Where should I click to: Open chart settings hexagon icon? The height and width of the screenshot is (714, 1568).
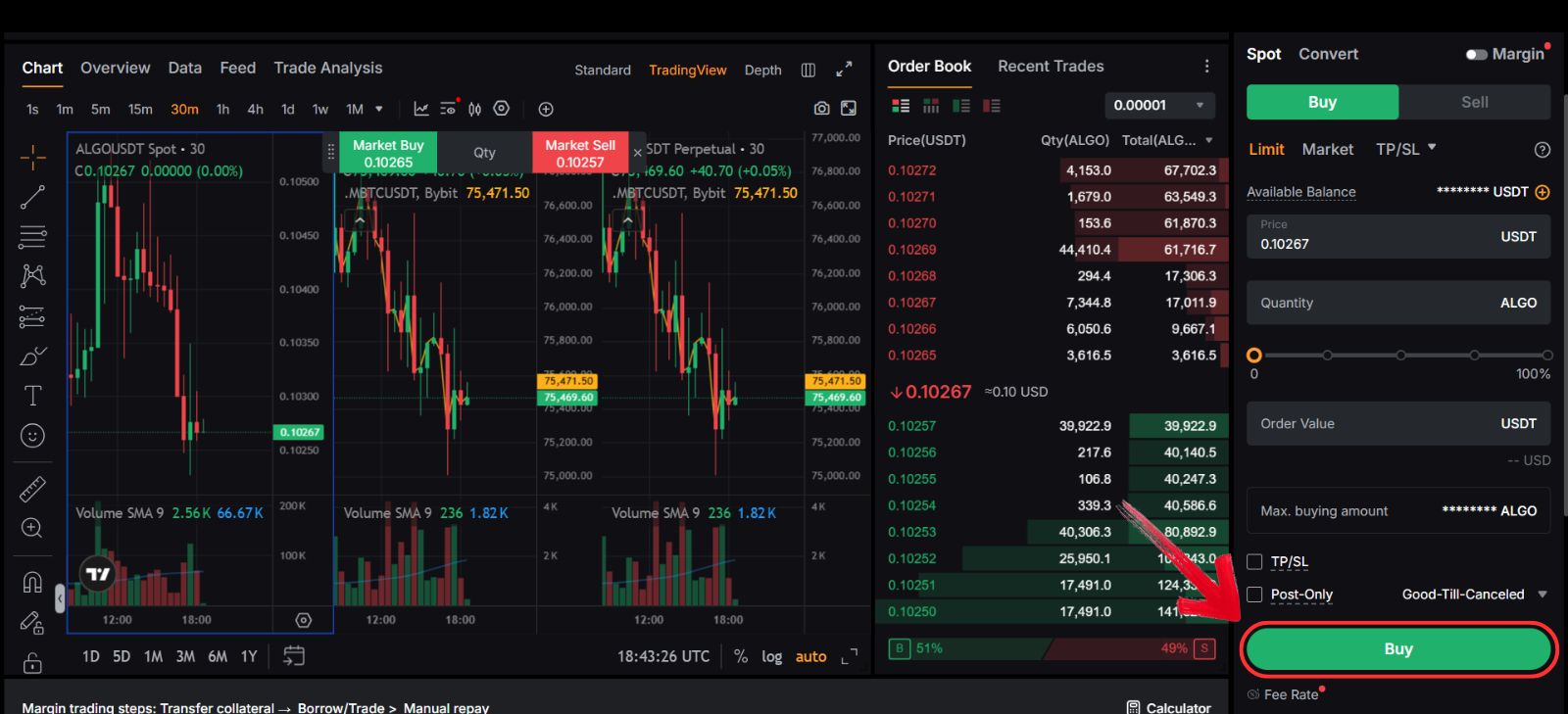501,109
